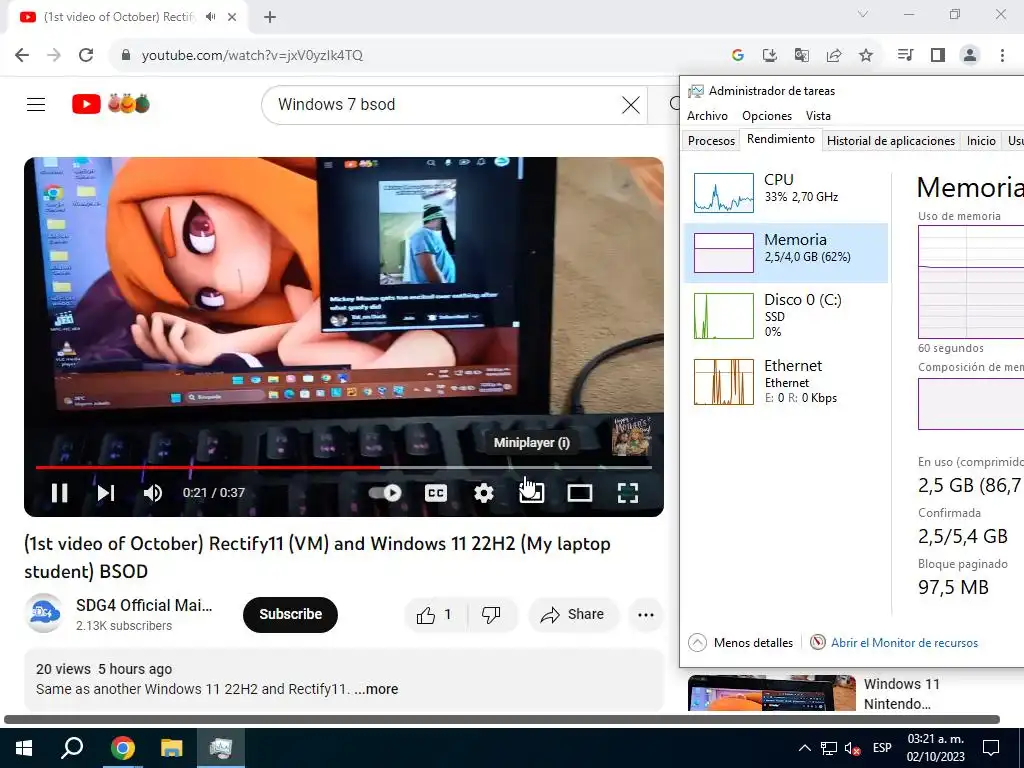Open the Google lens G icon
The width and height of the screenshot is (1024, 768).
(x=738, y=56)
